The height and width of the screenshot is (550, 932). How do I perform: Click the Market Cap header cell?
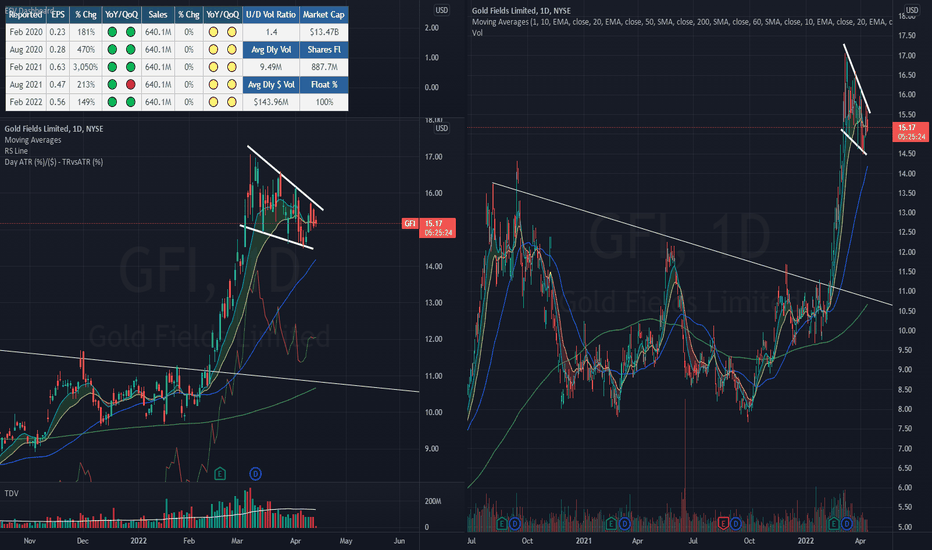(323, 14)
